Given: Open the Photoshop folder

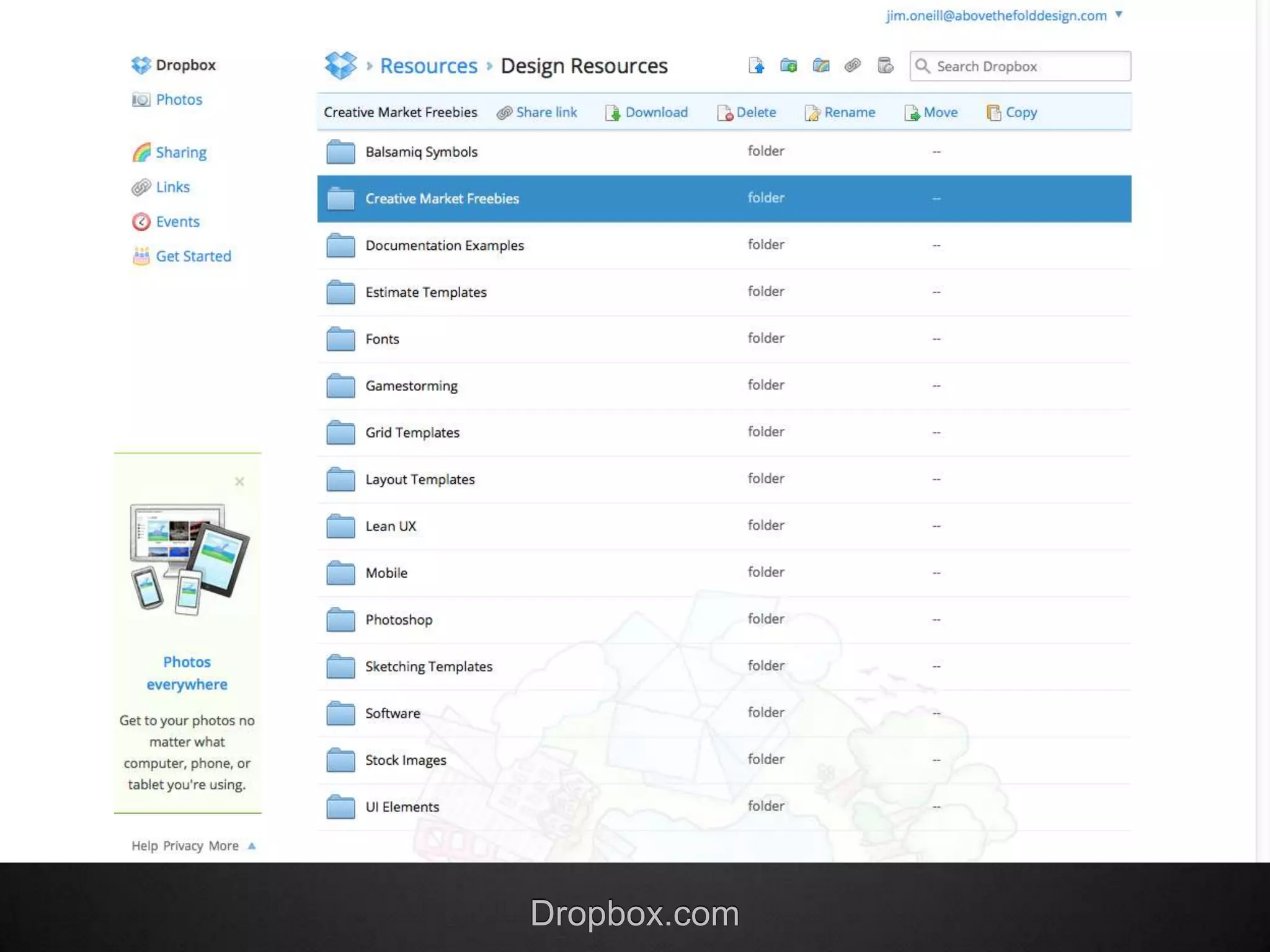Looking at the screenshot, I should tap(724, 620).
